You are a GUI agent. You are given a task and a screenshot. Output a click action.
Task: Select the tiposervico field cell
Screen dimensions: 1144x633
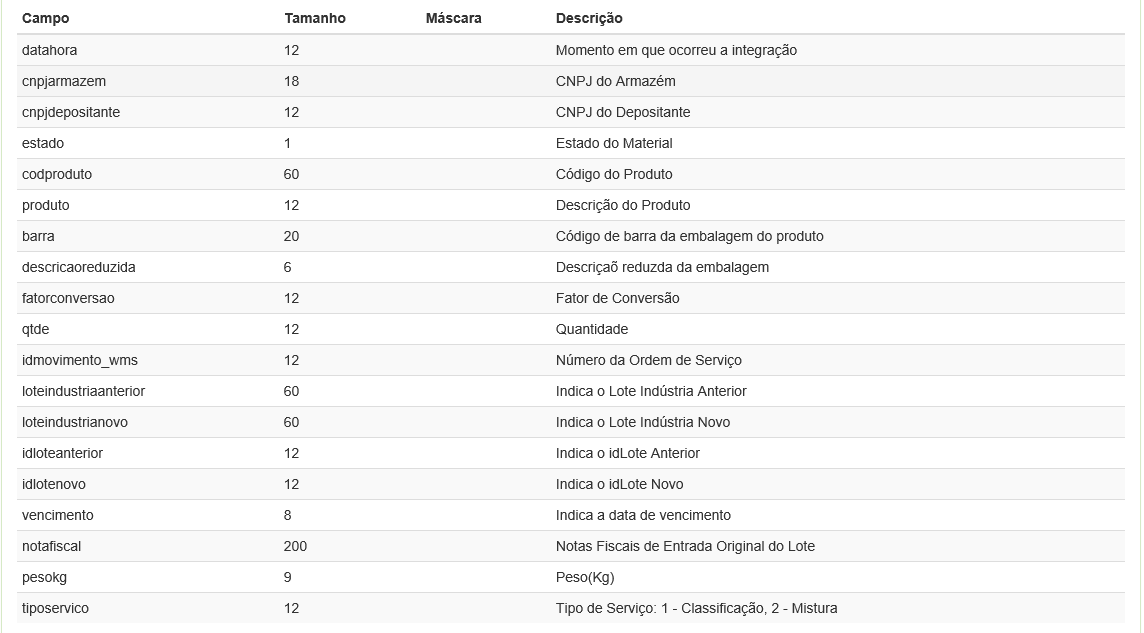pos(55,608)
